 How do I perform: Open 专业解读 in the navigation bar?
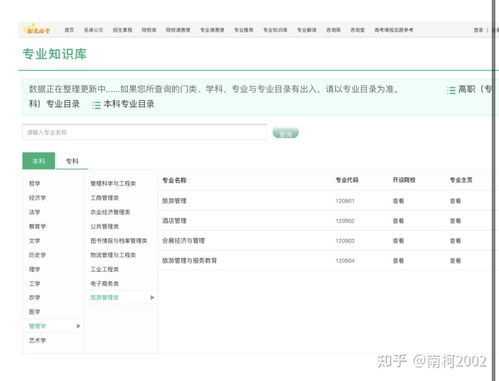coord(307,30)
